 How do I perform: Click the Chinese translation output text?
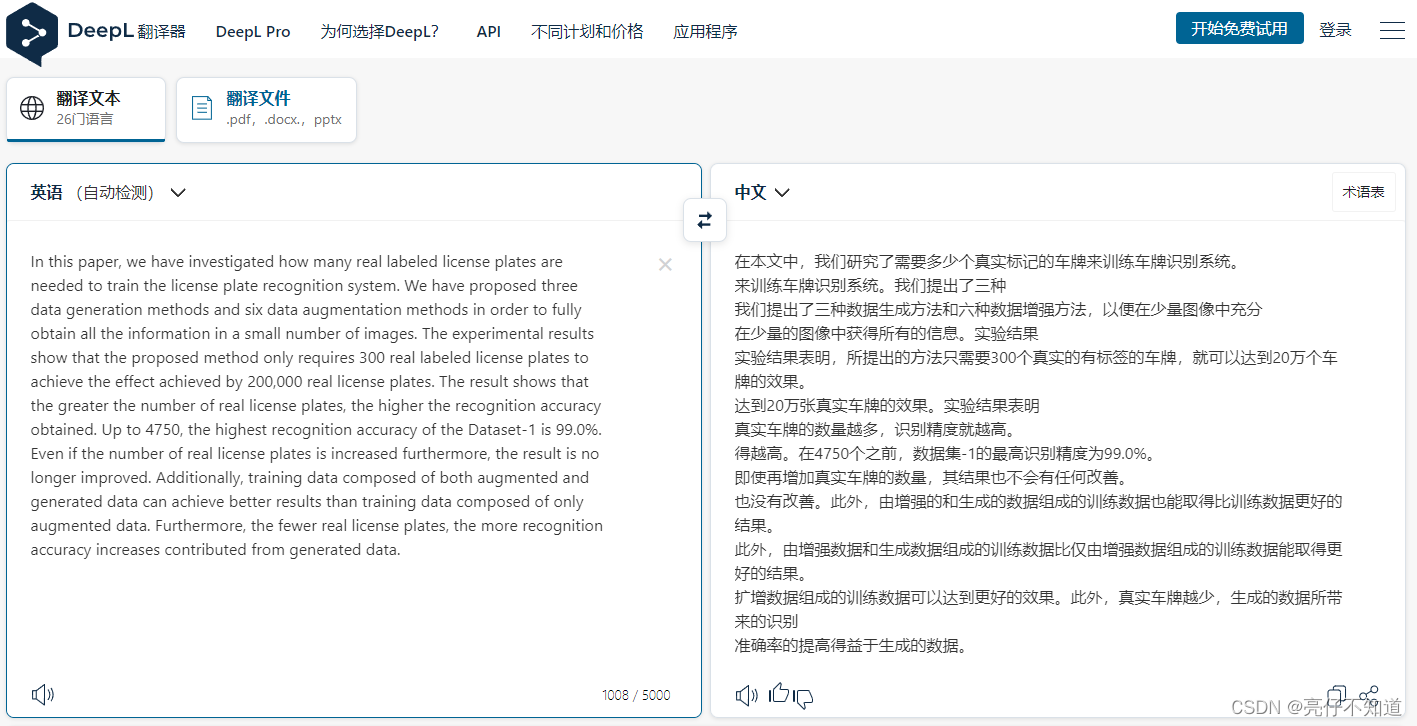[1038, 453]
